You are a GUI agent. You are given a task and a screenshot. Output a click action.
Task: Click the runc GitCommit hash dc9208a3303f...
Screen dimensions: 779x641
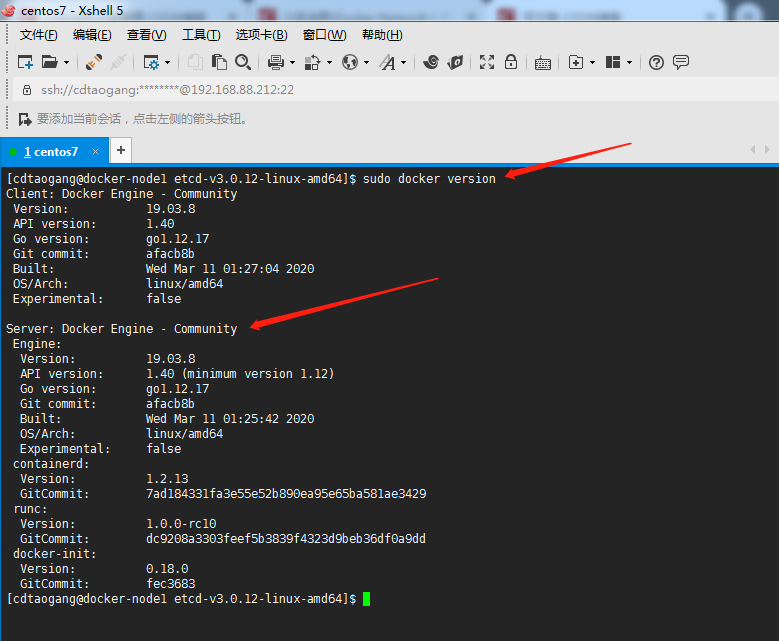(286, 539)
